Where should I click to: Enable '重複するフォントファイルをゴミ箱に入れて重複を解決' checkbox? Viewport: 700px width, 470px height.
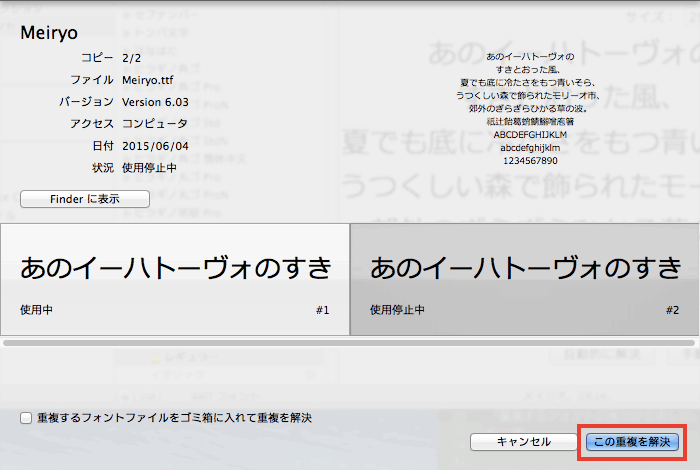(26, 418)
